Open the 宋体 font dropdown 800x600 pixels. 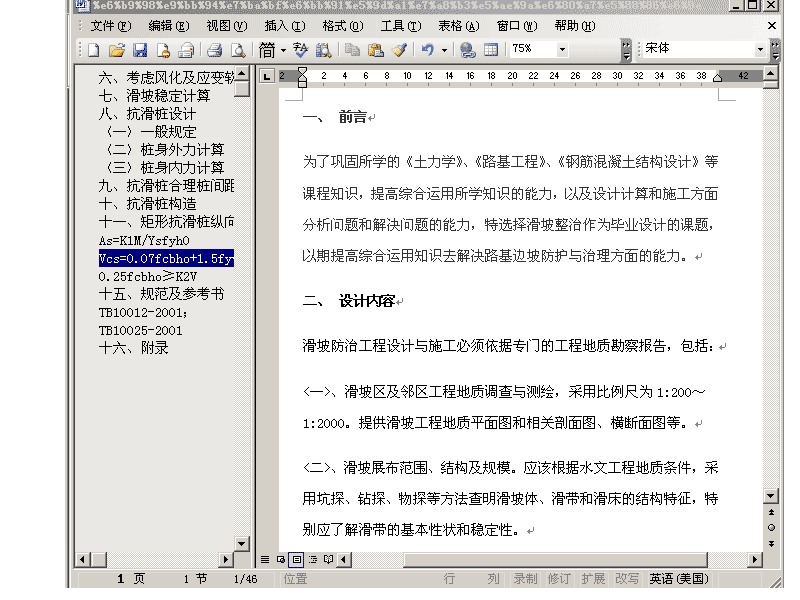(x=760, y=49)
